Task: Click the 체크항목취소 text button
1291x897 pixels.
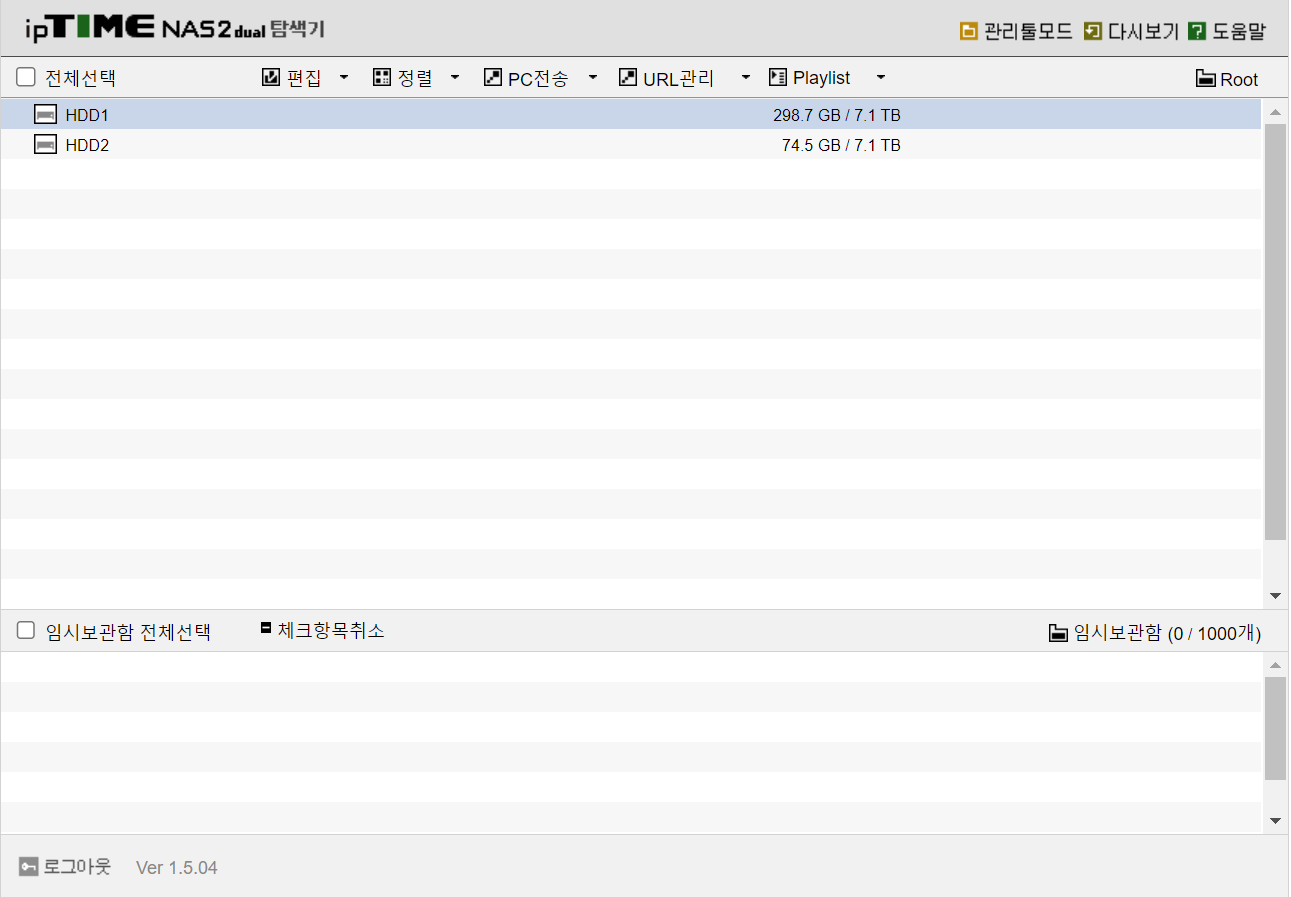Action: tap(331, 631)
